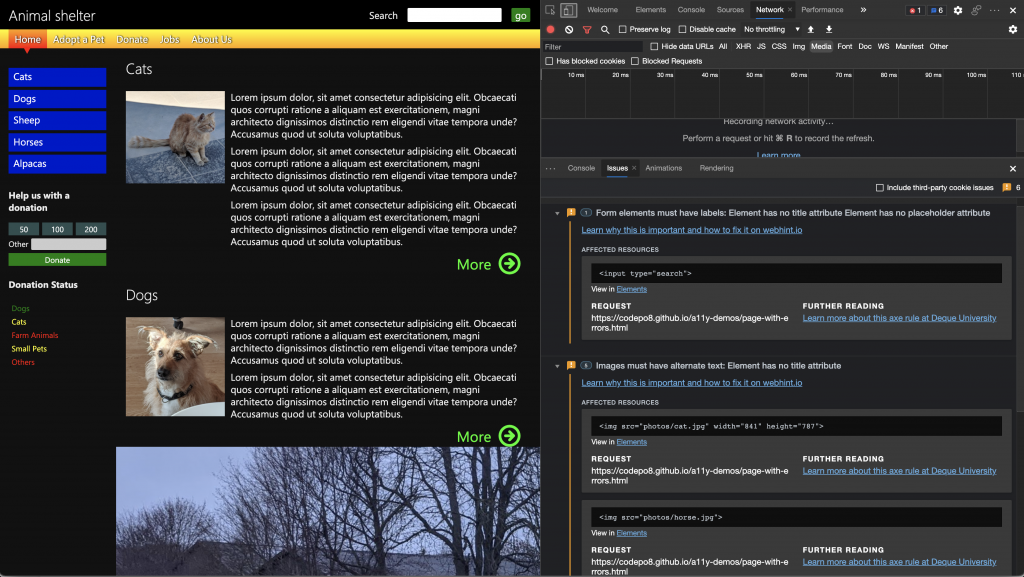This screenshot has height=577, width=1024.
Task: Close the Issues drawer tab
Action: pos(633,168)
